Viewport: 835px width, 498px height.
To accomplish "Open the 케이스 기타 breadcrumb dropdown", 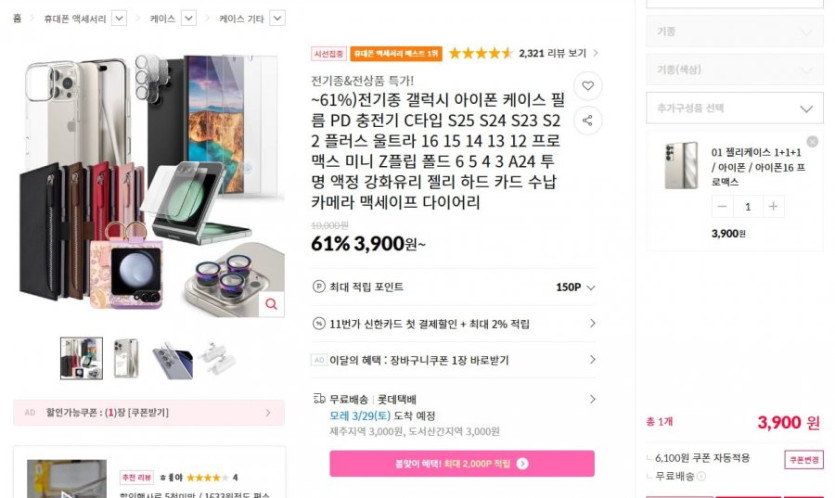I will coord(277,18).
